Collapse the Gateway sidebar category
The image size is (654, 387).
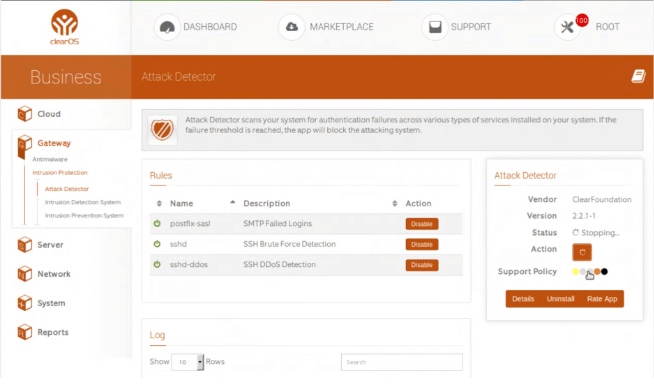tap(54, 143)
